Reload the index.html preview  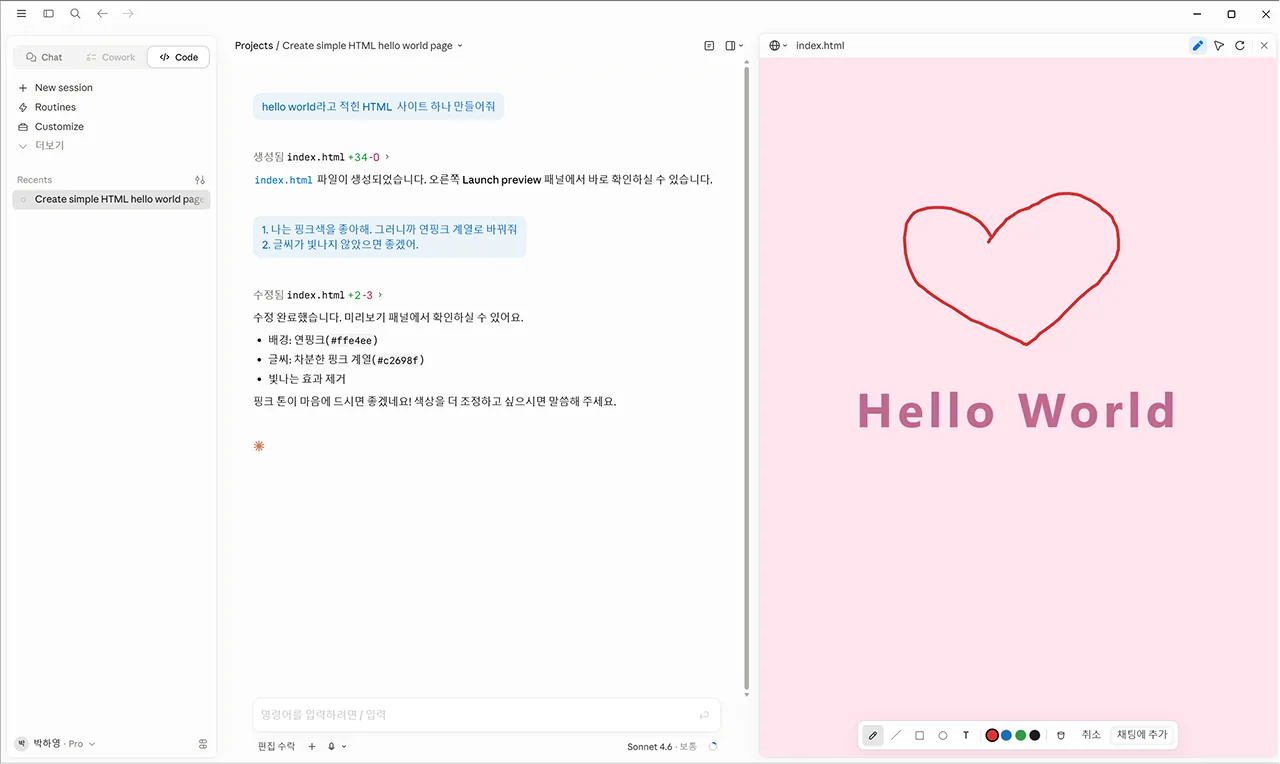point(1240,45)
